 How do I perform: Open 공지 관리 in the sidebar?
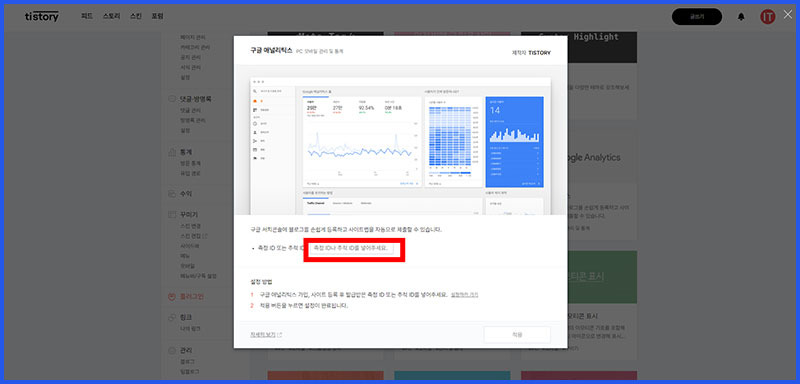coord(190,58)
